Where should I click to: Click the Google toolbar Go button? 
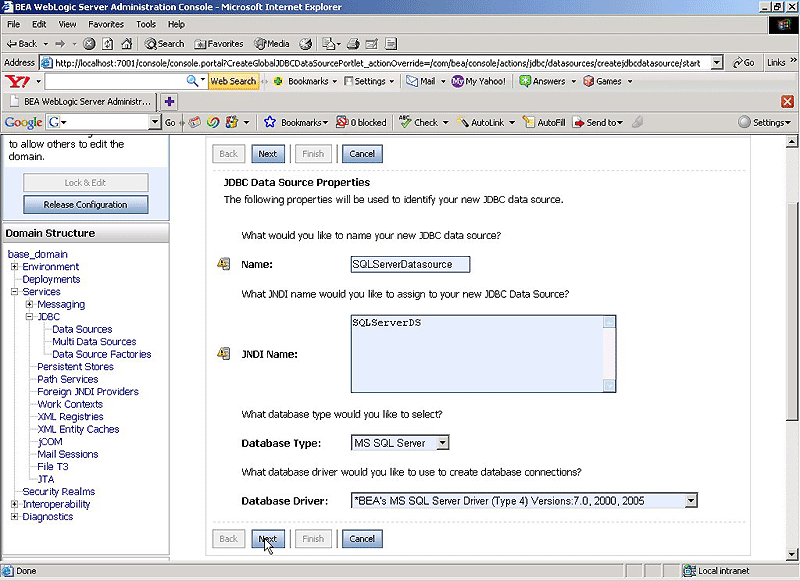pos(170,122)
